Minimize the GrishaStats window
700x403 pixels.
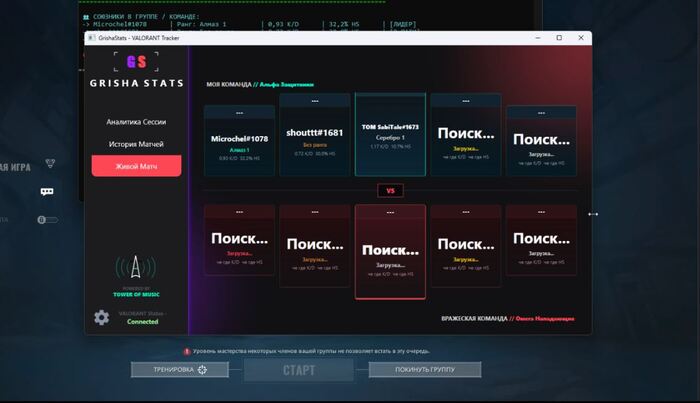point(538,38)
